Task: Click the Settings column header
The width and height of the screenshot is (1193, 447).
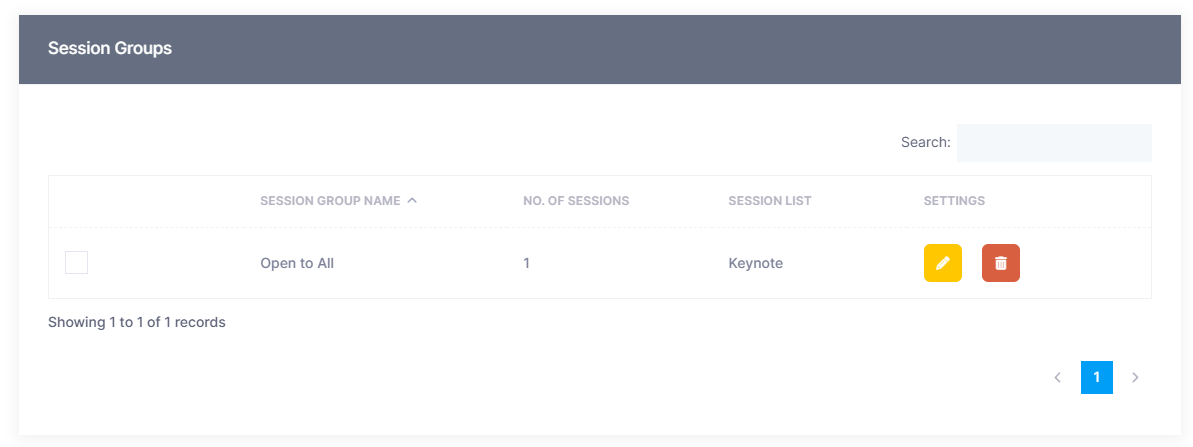Action: 953,200
